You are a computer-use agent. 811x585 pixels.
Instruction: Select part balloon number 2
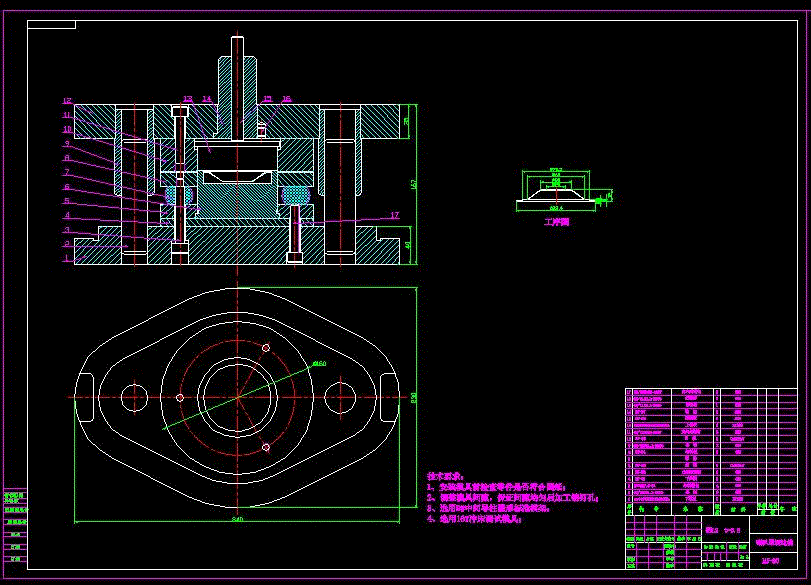click(x=67, y=244)
